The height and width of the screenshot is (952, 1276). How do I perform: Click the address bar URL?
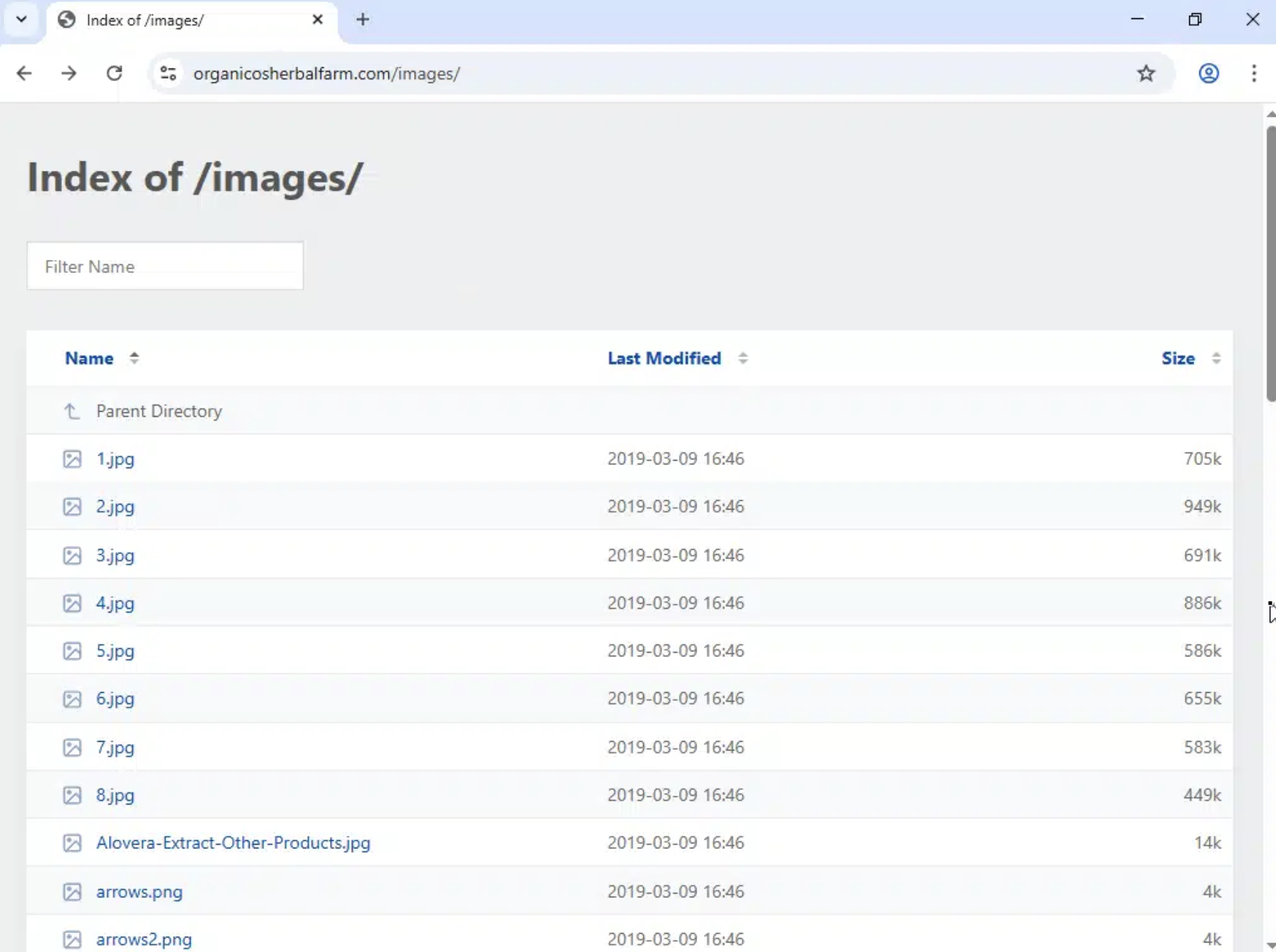click(x=326, y=74)
